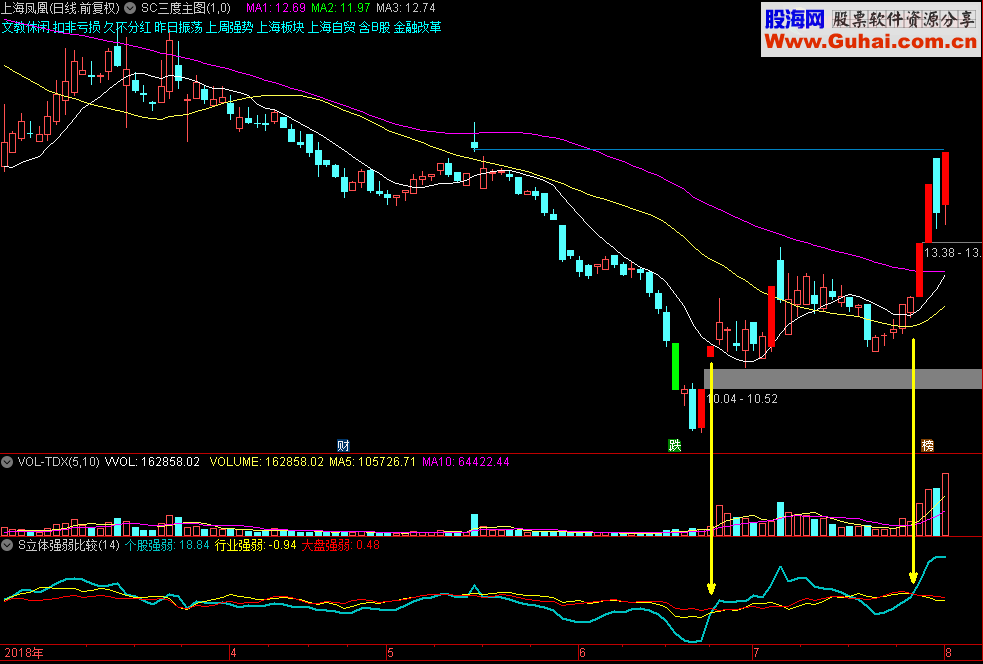
Task: Click the blue 财 marker icon
Action: coord(343,446)
